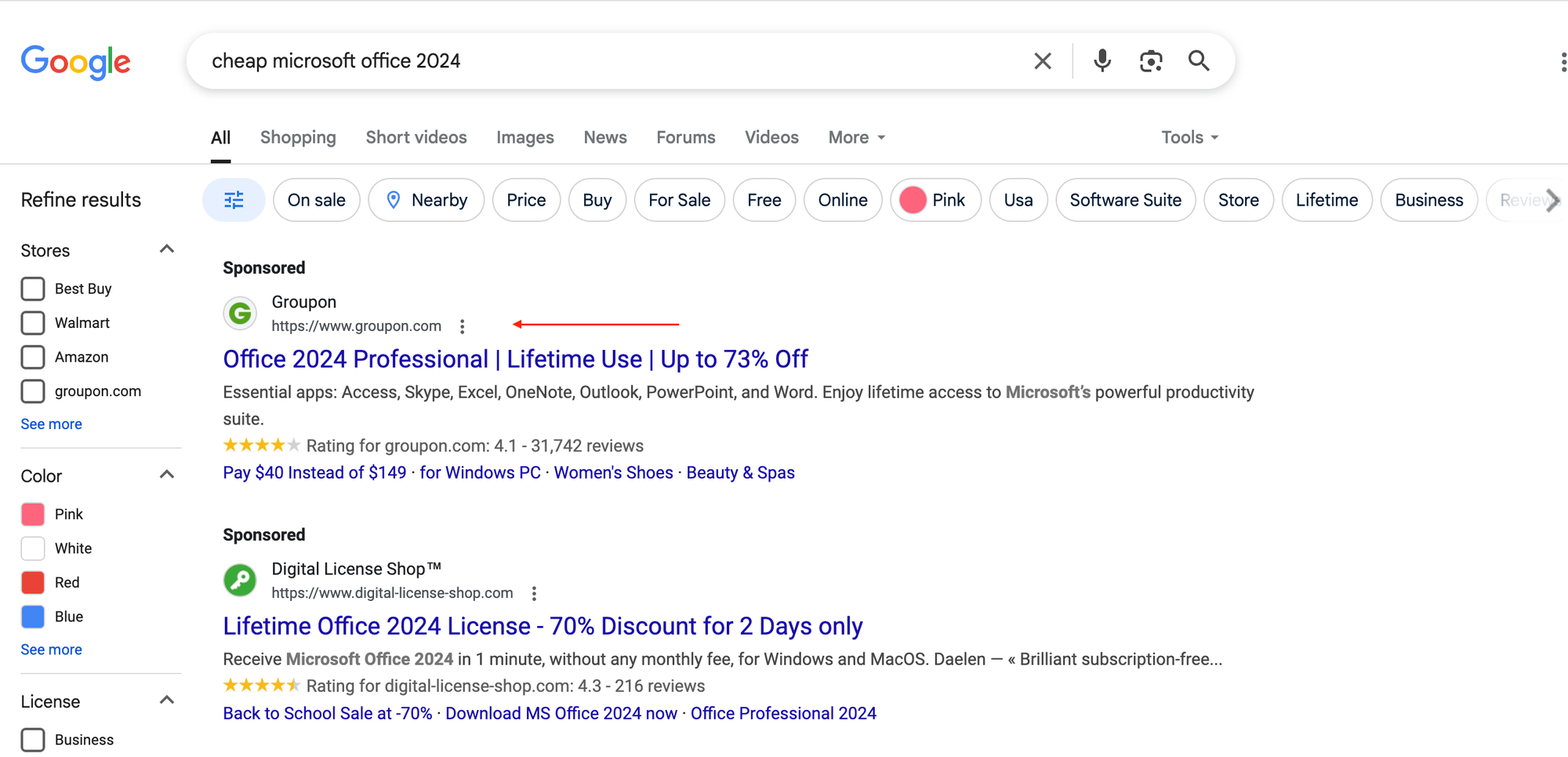This screenshot has width=1568, height=757.
Task: Switch to the News tab
Action: (605, 137)
